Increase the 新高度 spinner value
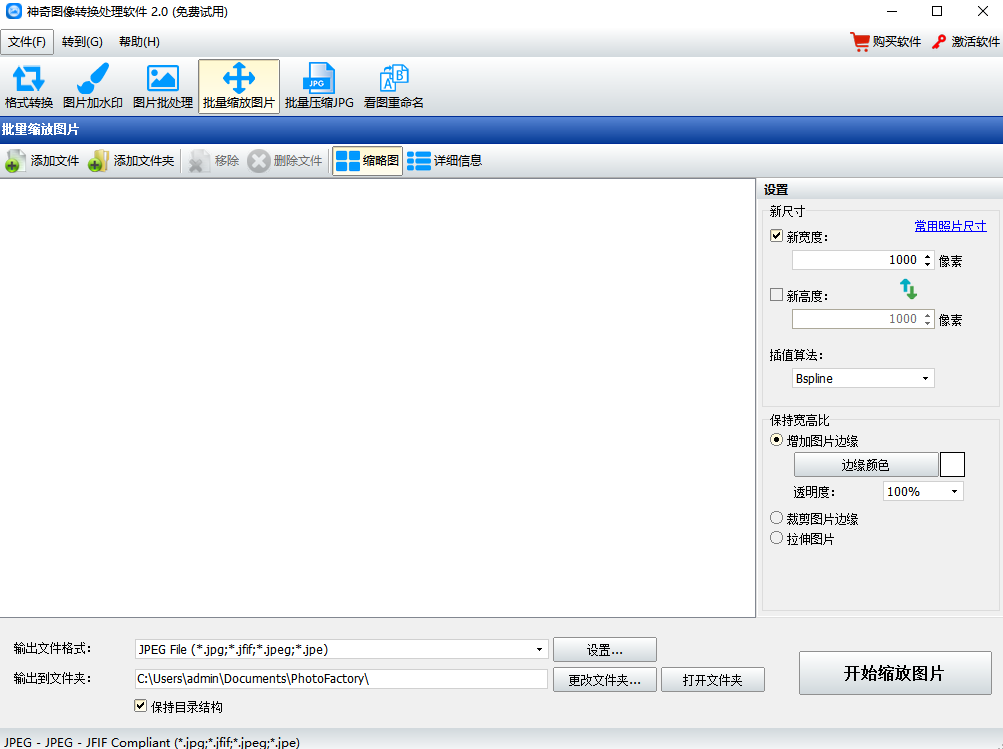 [x=928, y=315]
